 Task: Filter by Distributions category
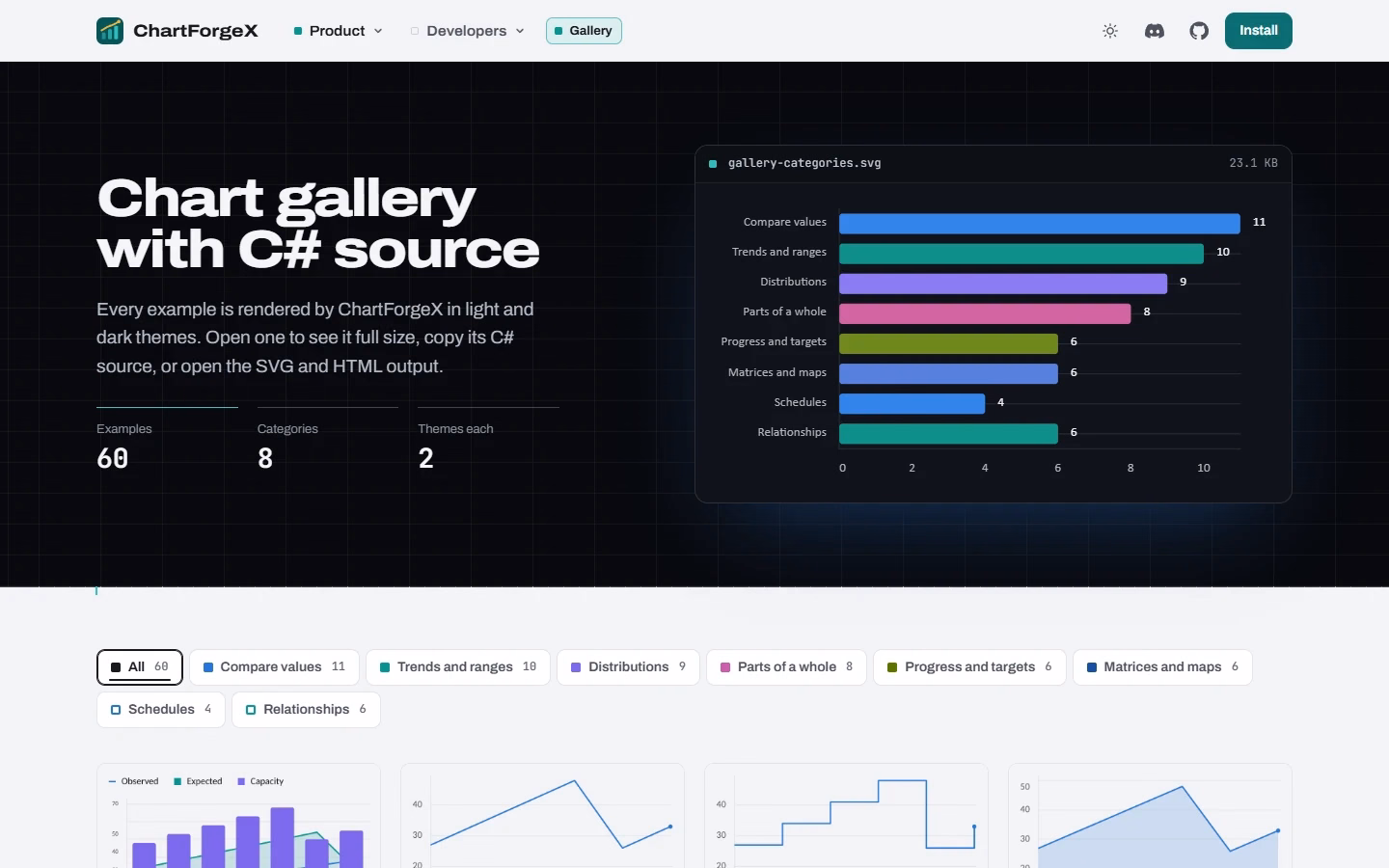(x=628, y=667)
